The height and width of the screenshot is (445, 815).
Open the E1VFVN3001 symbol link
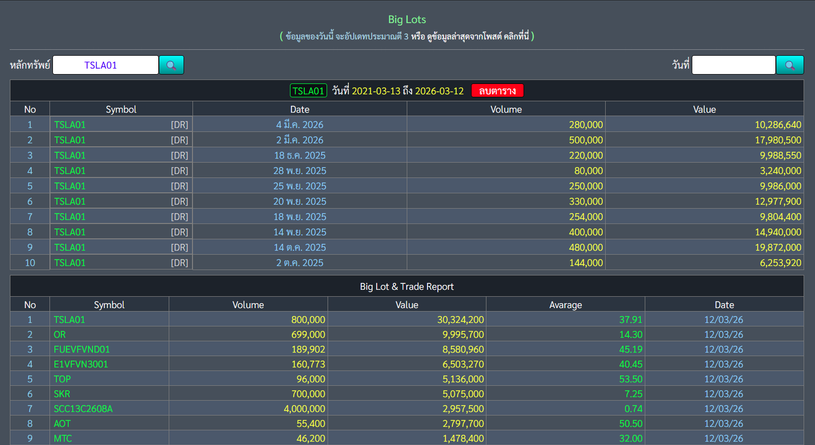click(80, 365)
